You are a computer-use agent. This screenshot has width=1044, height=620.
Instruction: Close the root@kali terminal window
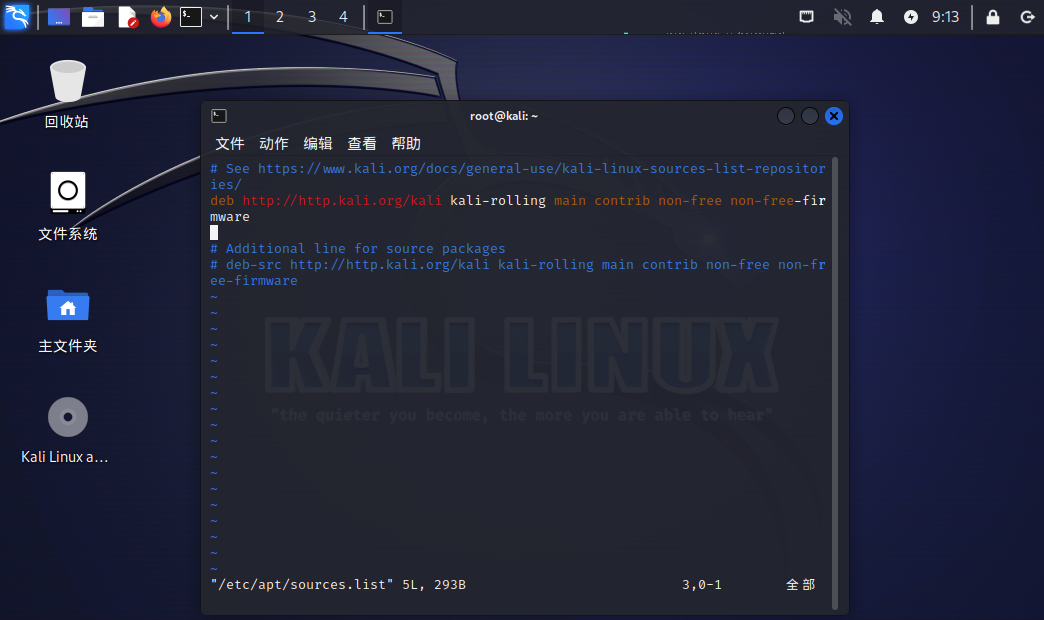834,116
